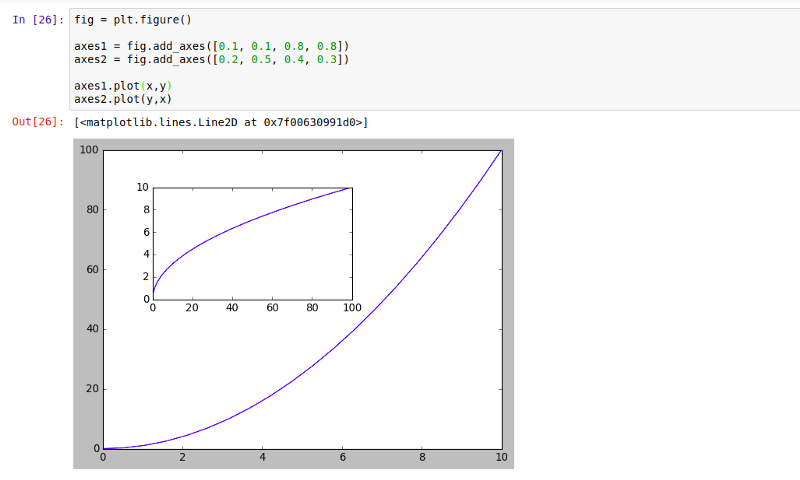Click the inset plot's '40' x-axis label

click(x=232, y=308)
